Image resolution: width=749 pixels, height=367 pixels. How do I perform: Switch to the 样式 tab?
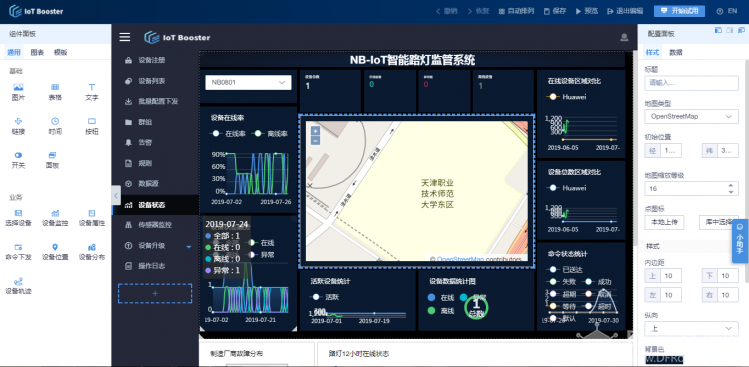pyautogui.click(x=652, y=53)
